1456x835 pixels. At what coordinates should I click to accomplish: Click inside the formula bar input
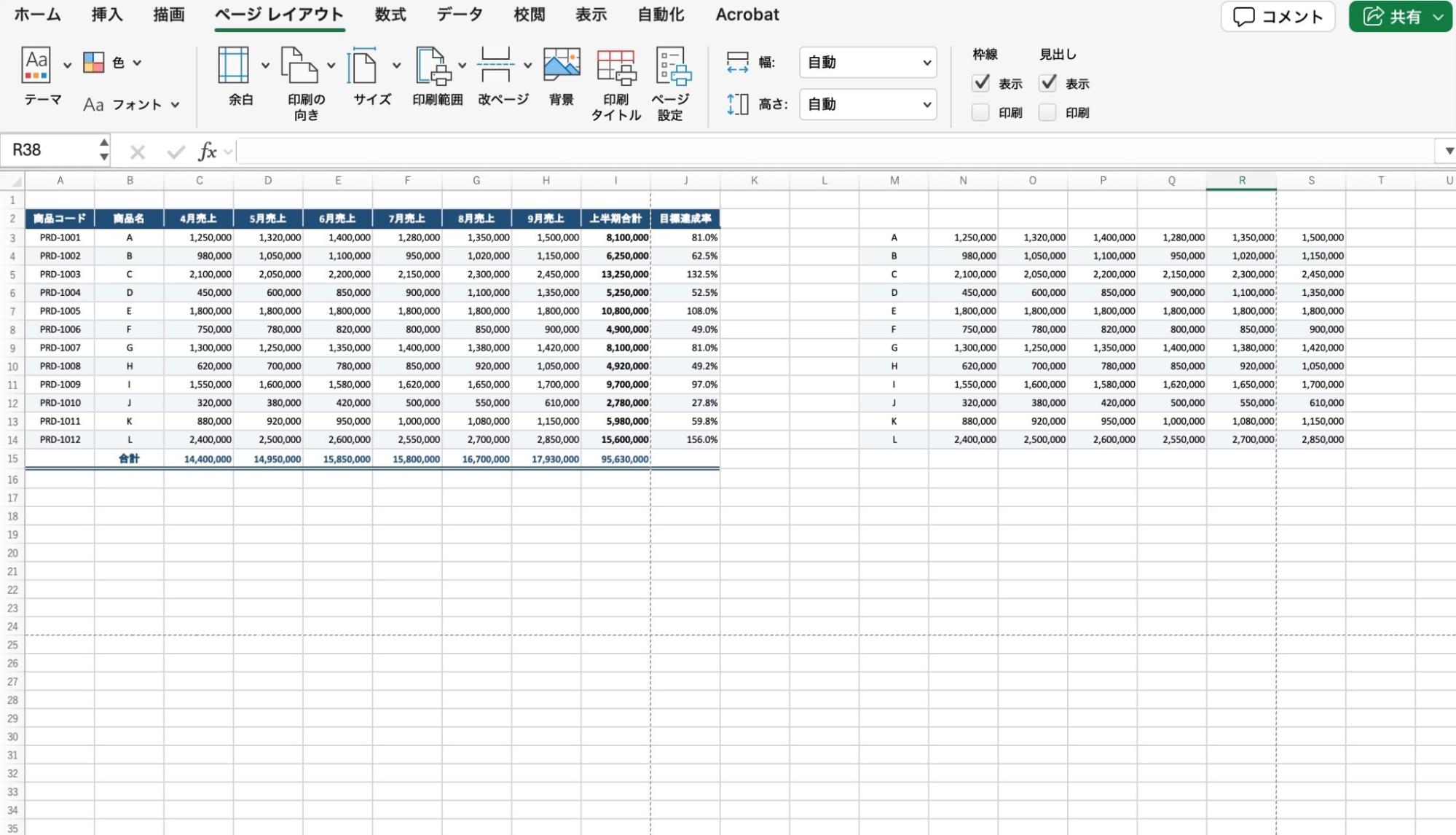pos(835,152)
